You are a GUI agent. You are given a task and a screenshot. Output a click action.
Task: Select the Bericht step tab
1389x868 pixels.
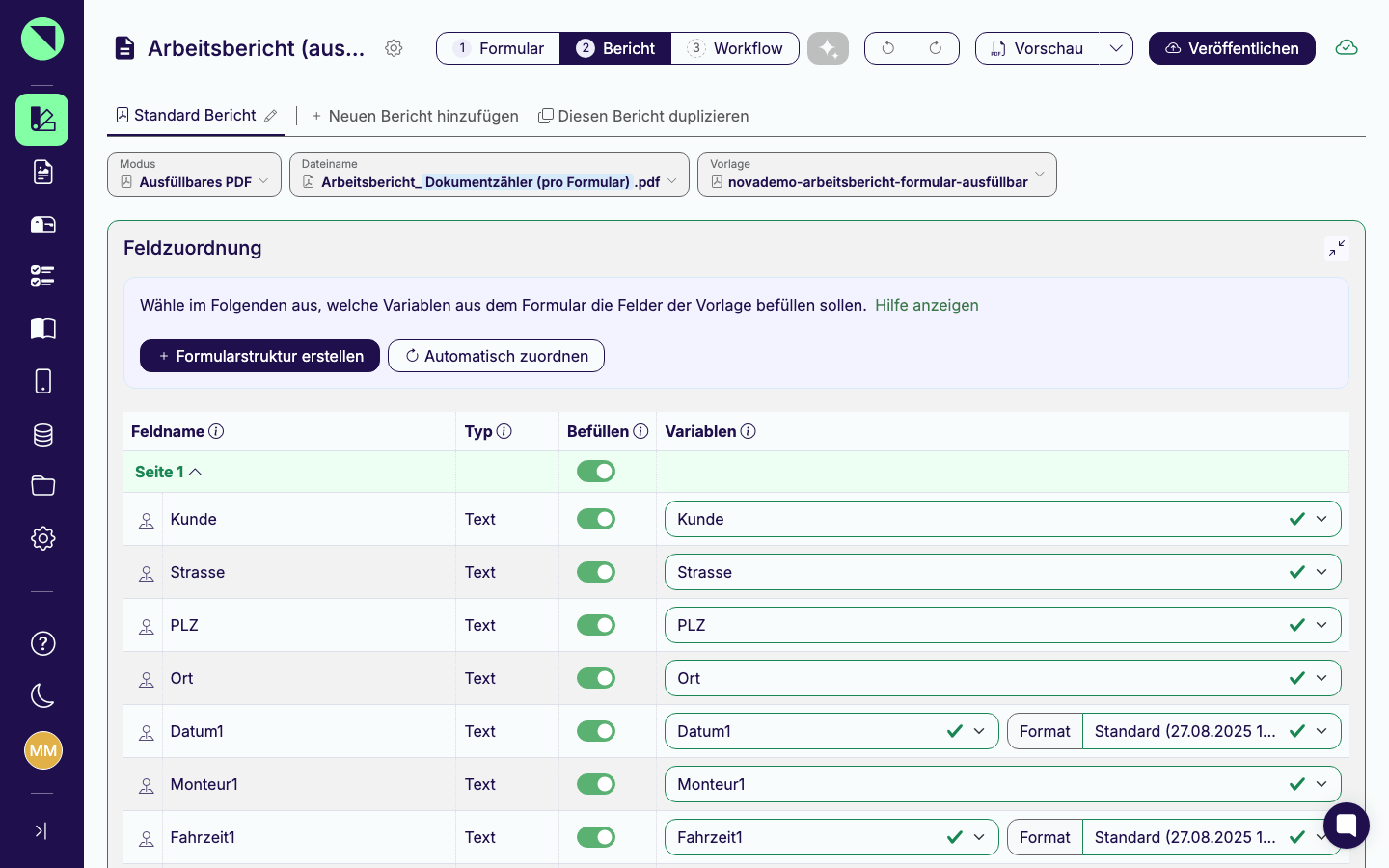pos(615,48)
